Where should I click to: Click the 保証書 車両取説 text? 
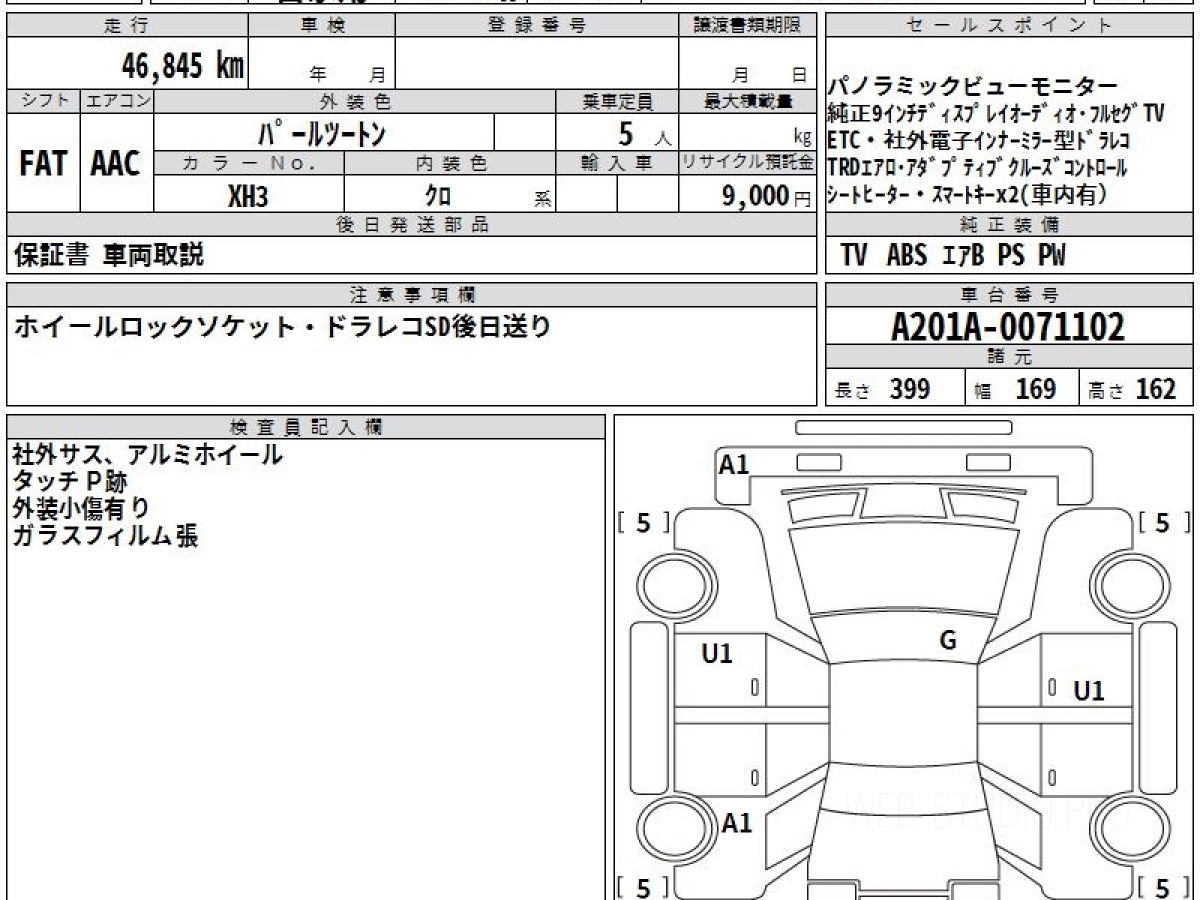click(108, 255)
